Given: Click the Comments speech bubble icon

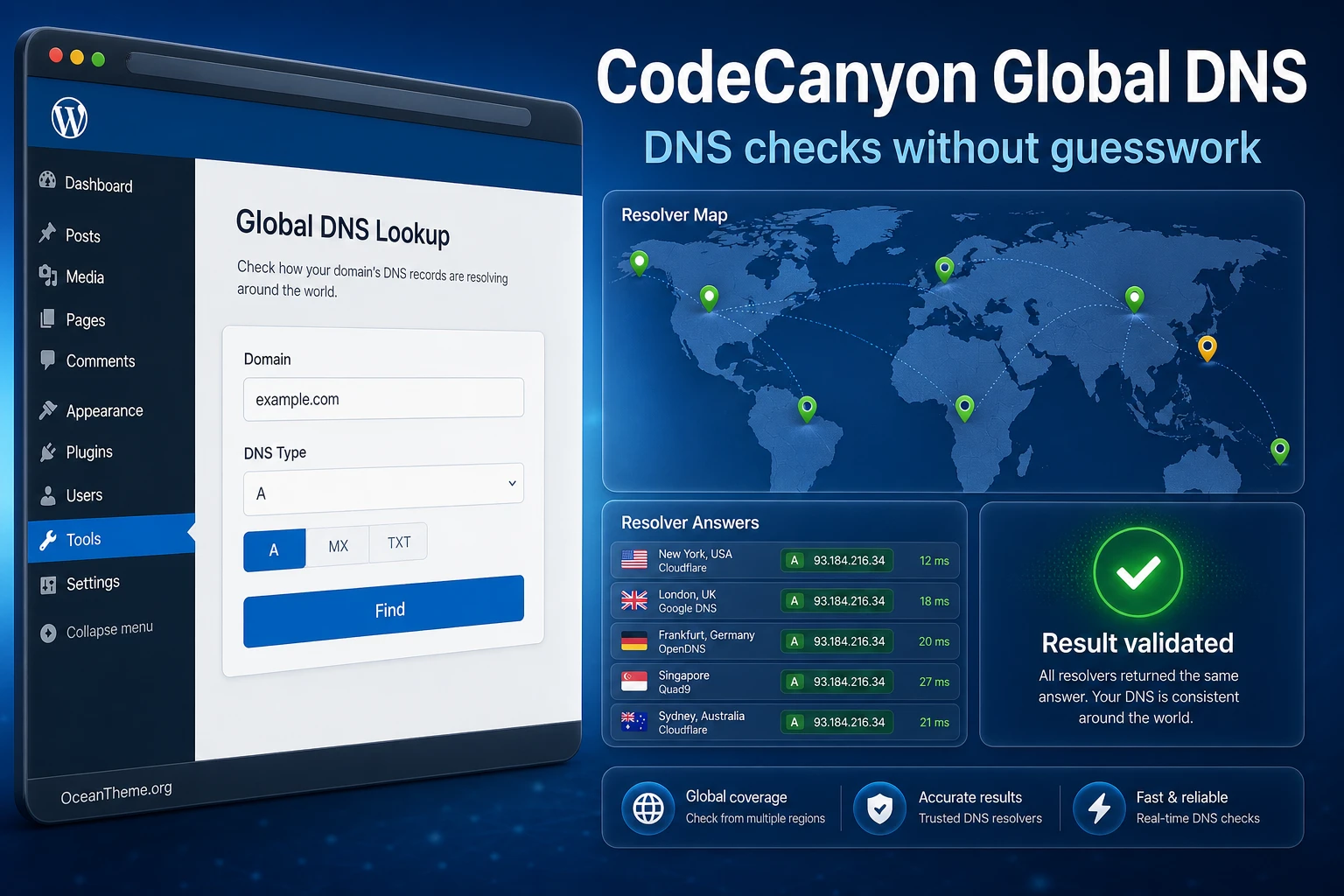Looking at the screenshot, I should coord(47,360).
